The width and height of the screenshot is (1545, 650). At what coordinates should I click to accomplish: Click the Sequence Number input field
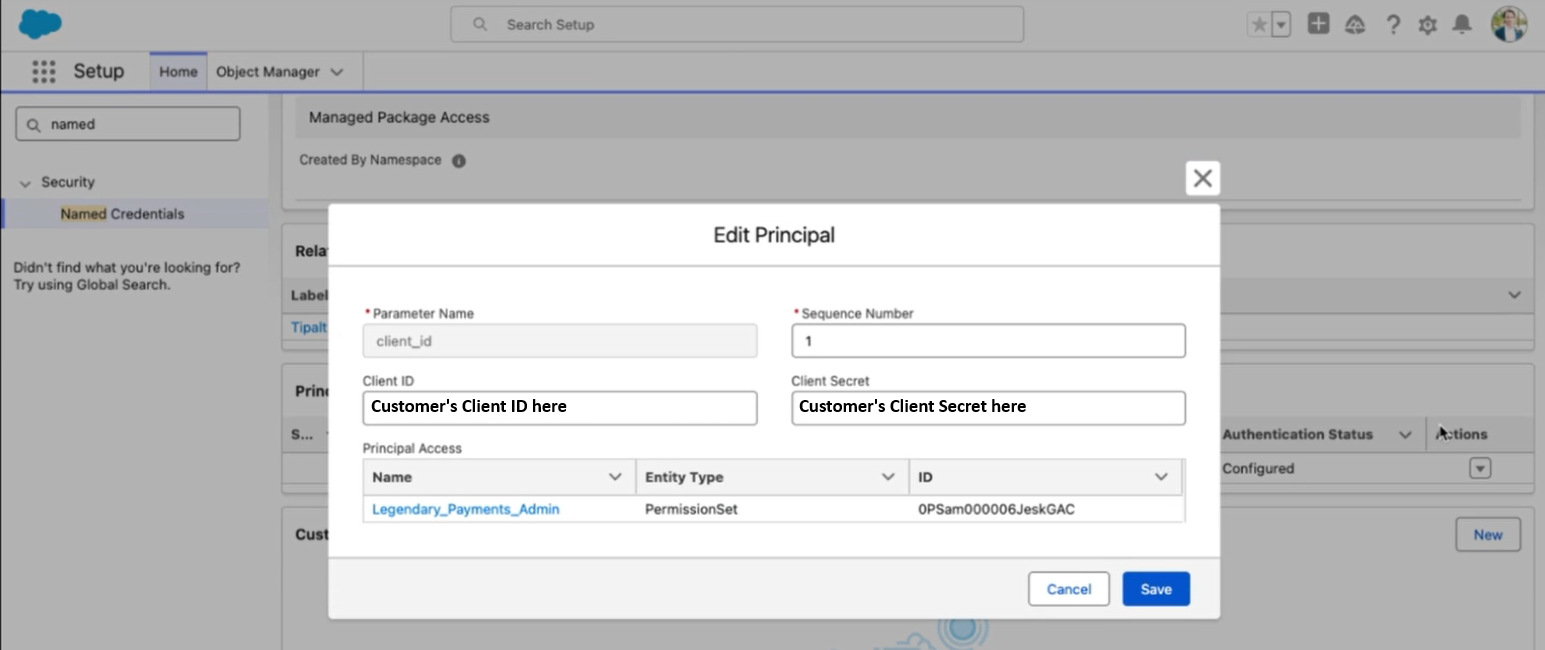click(x=988, y=341)
